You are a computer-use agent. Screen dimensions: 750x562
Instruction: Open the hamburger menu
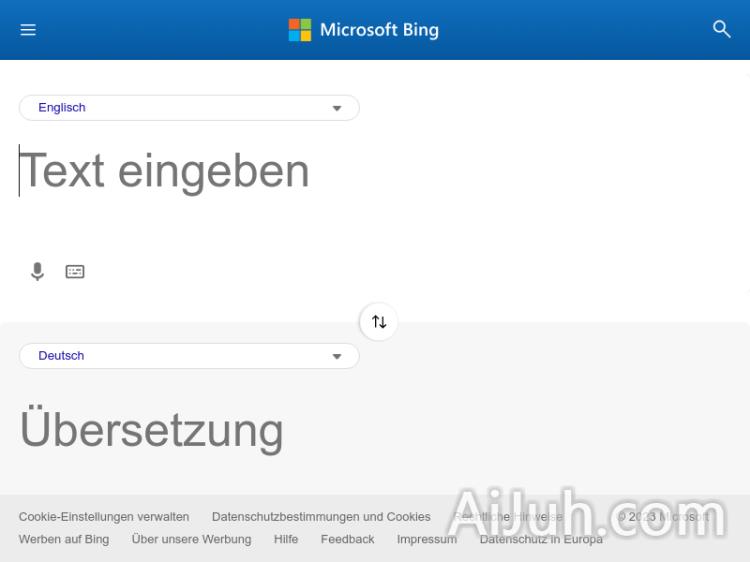click(28, 30)
